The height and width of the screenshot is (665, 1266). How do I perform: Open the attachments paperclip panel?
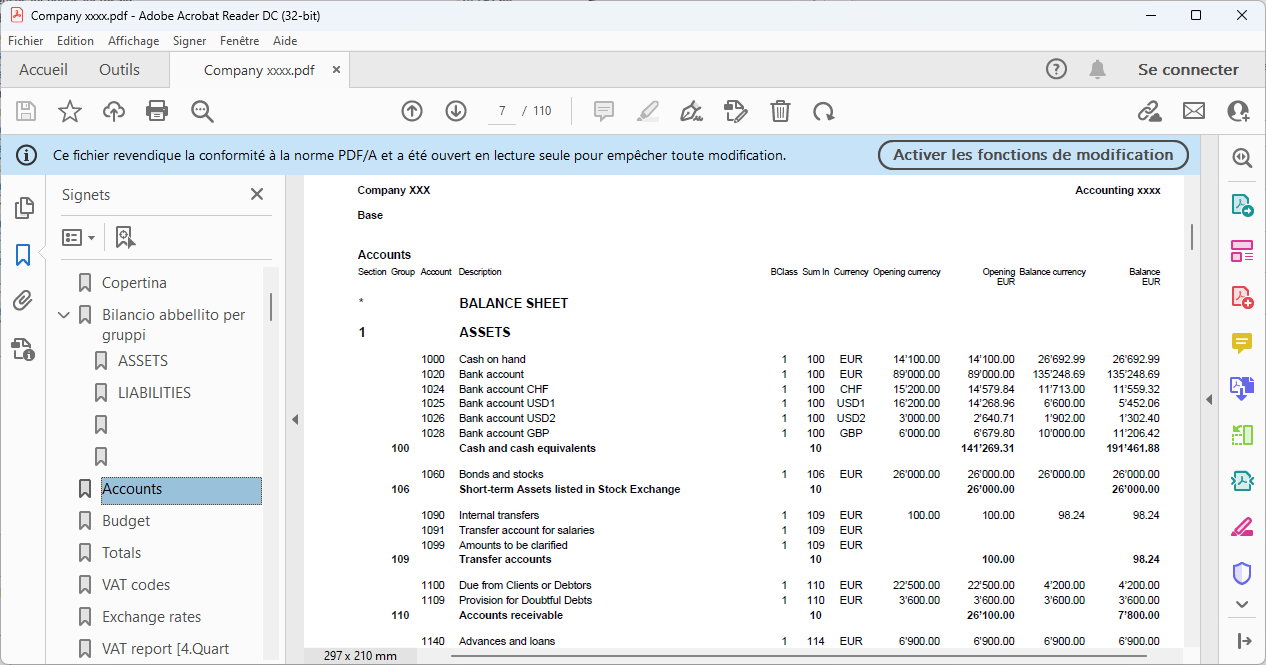pos(23,301)
